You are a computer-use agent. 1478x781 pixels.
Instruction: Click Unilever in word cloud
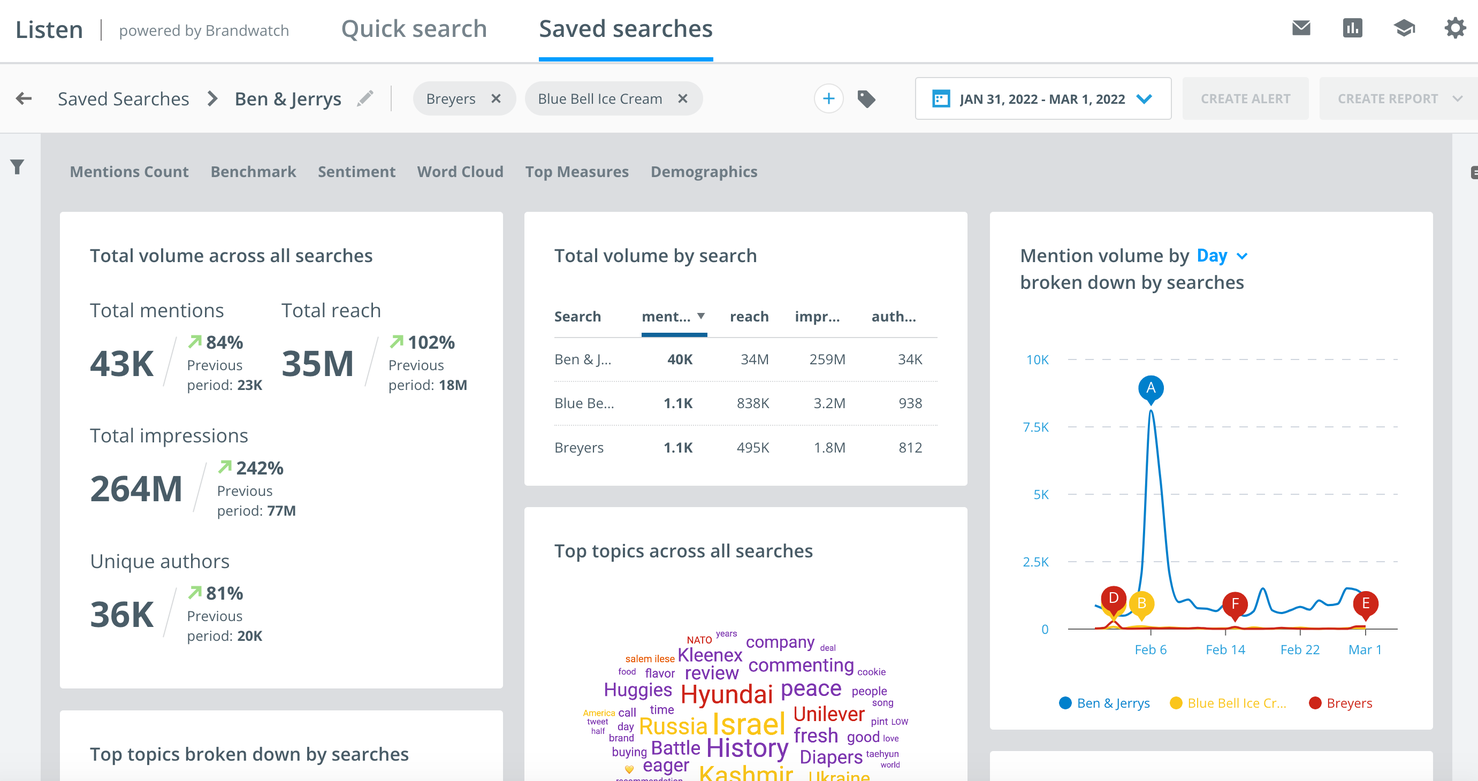[828, 714]
